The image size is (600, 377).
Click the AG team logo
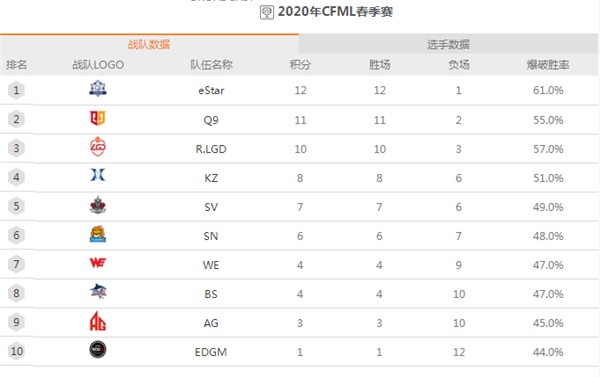[98, 321]
